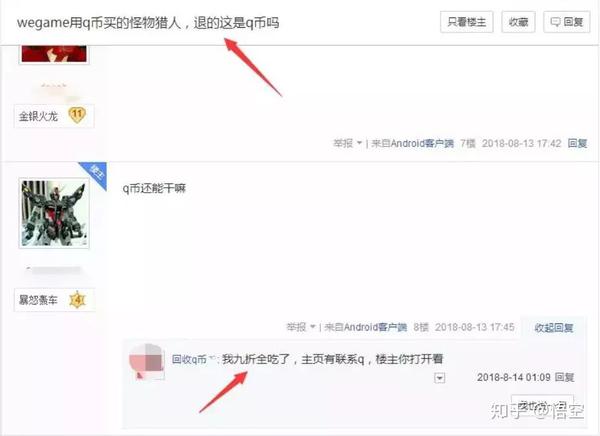The width and height of the screenshot is (600, 436).
Task: Click the 收藏 button
Action: 518,22
